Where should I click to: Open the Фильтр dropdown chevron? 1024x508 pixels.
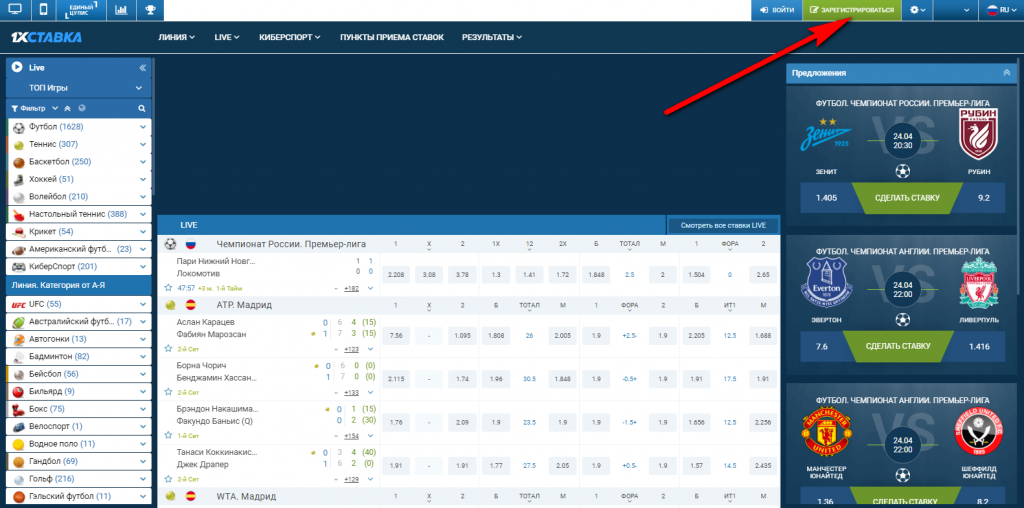55,108
